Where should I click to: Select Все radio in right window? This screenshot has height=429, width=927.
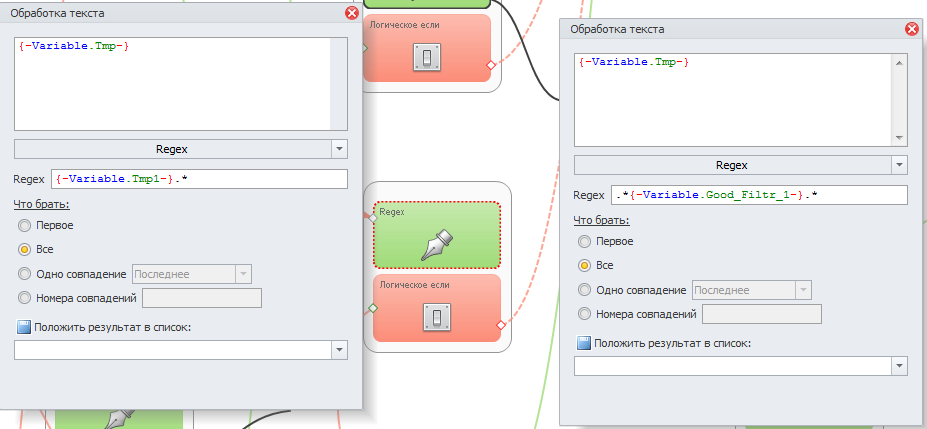[x=584, y=265]
